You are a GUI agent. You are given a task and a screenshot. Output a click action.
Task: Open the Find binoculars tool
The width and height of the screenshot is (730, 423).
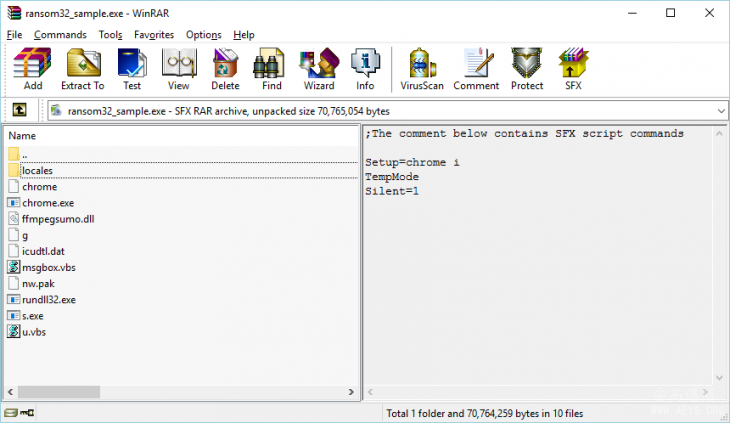(271, 68)
